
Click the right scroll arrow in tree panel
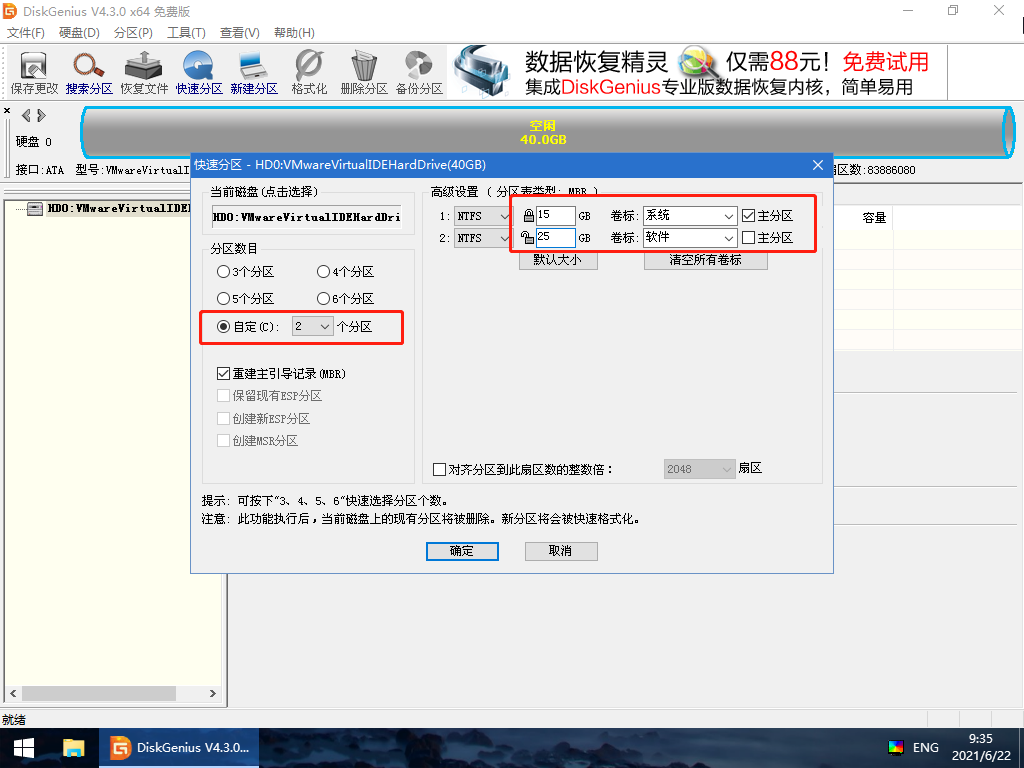213,693
